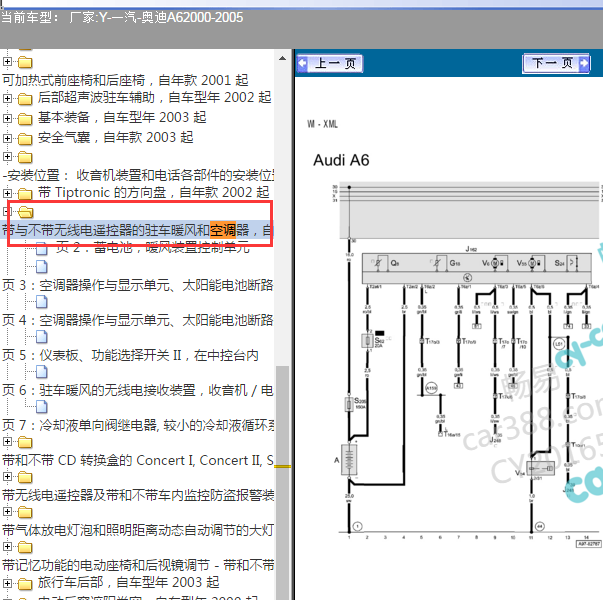Click the 当前车型 header text

tap(122, 18)
